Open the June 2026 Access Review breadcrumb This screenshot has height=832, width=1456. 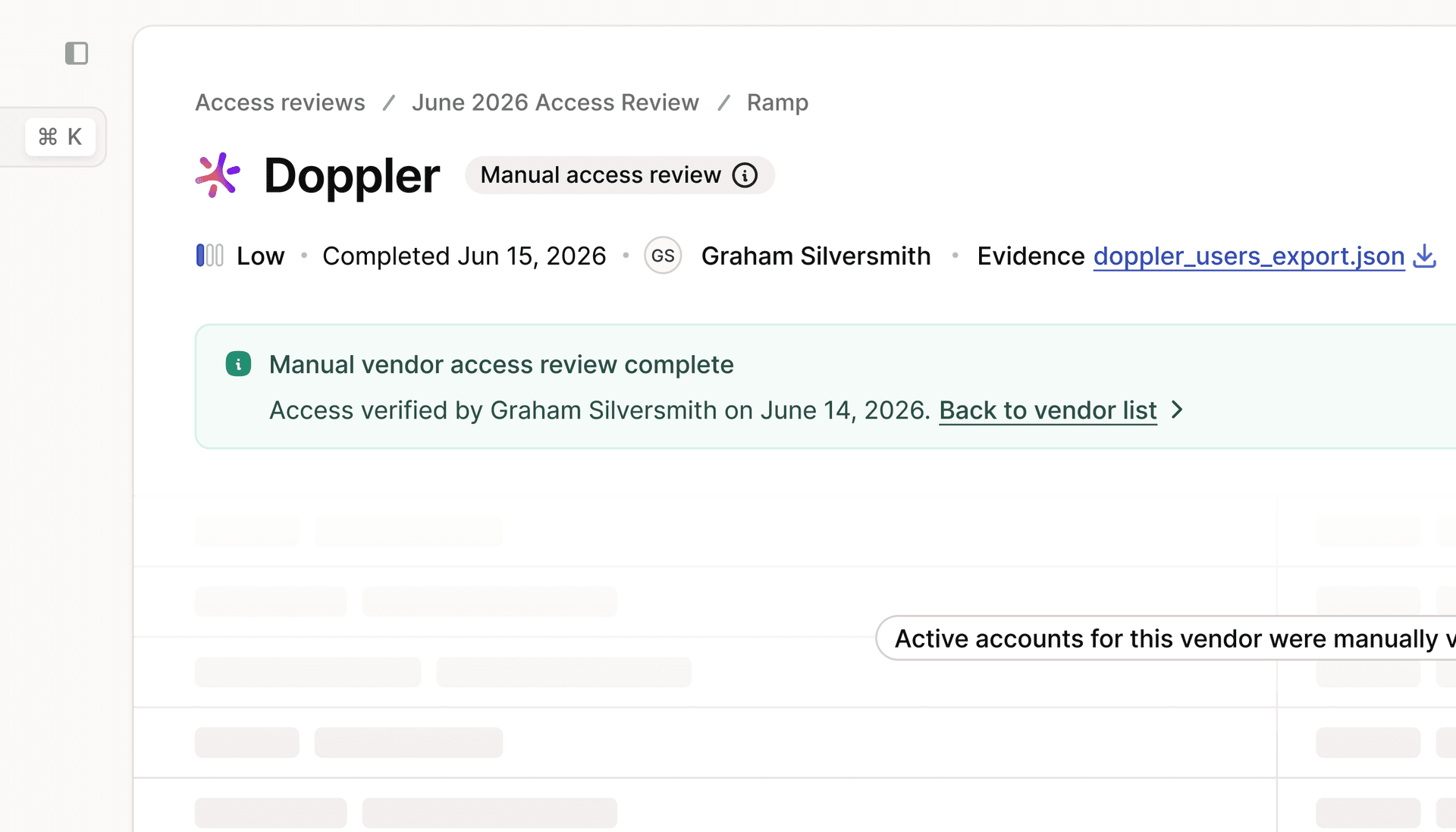(x=555, y=102)
